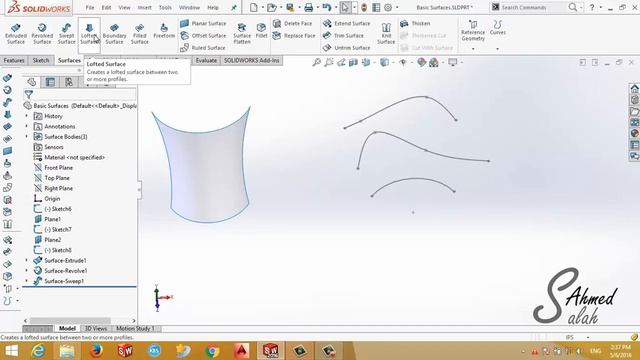Click the tree filter funnel icon

[29, 95]
